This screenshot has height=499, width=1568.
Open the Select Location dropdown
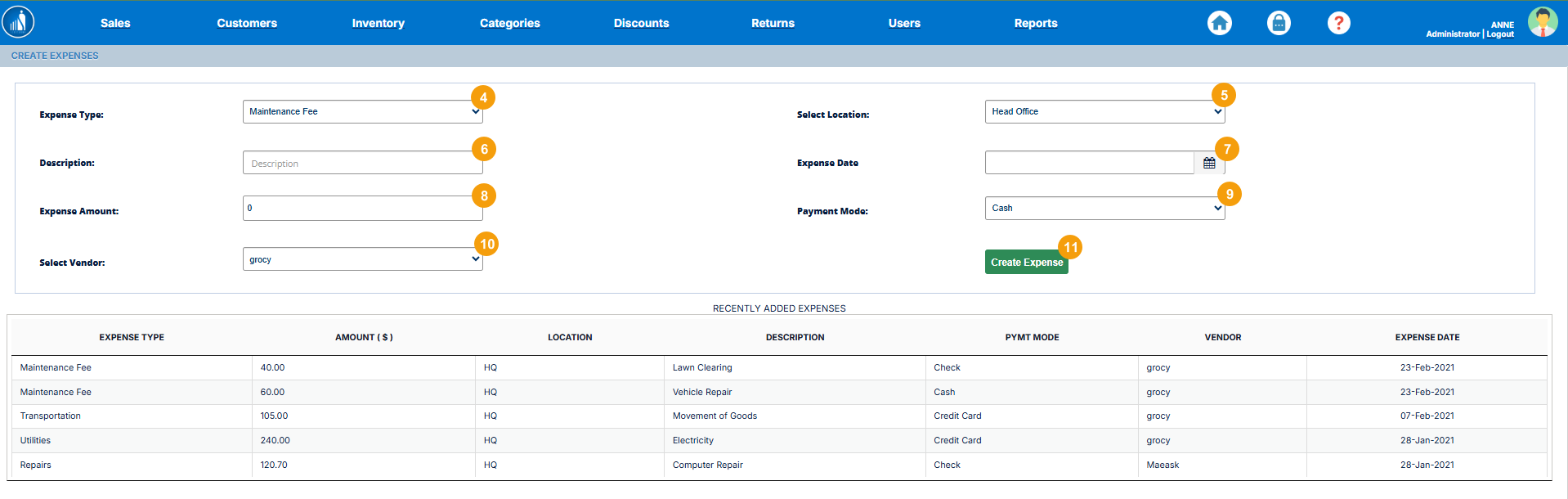(x=1104, y=112)
